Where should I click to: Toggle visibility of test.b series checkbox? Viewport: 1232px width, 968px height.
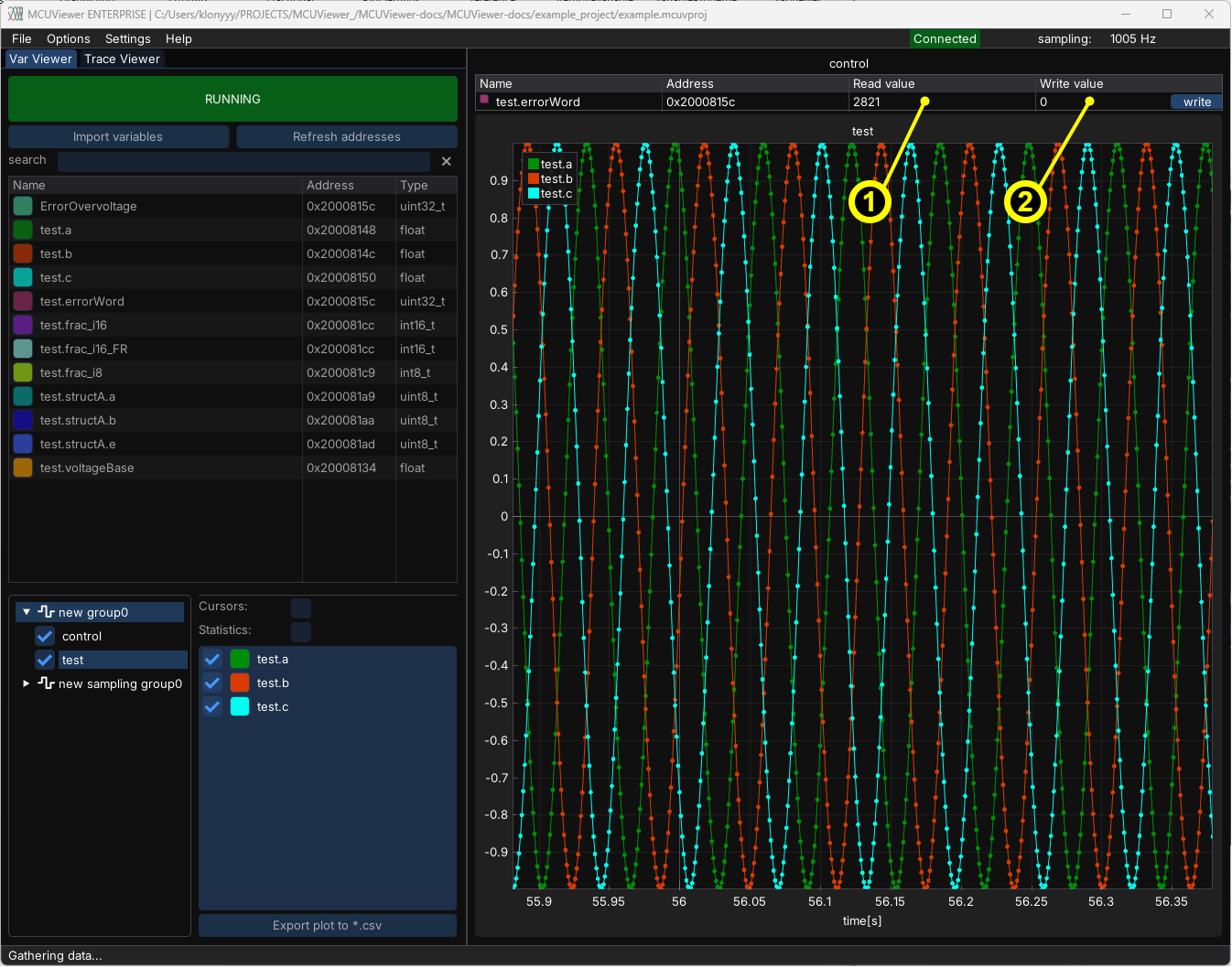[212, 683]
